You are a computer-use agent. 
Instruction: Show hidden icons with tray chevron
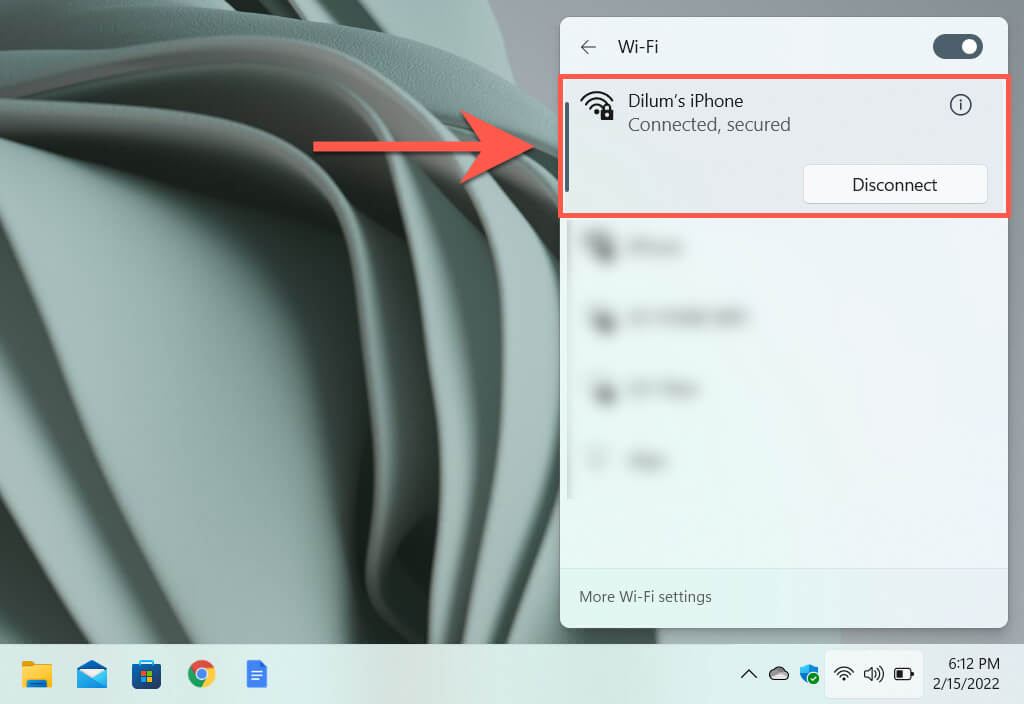(x=749, y=674)
